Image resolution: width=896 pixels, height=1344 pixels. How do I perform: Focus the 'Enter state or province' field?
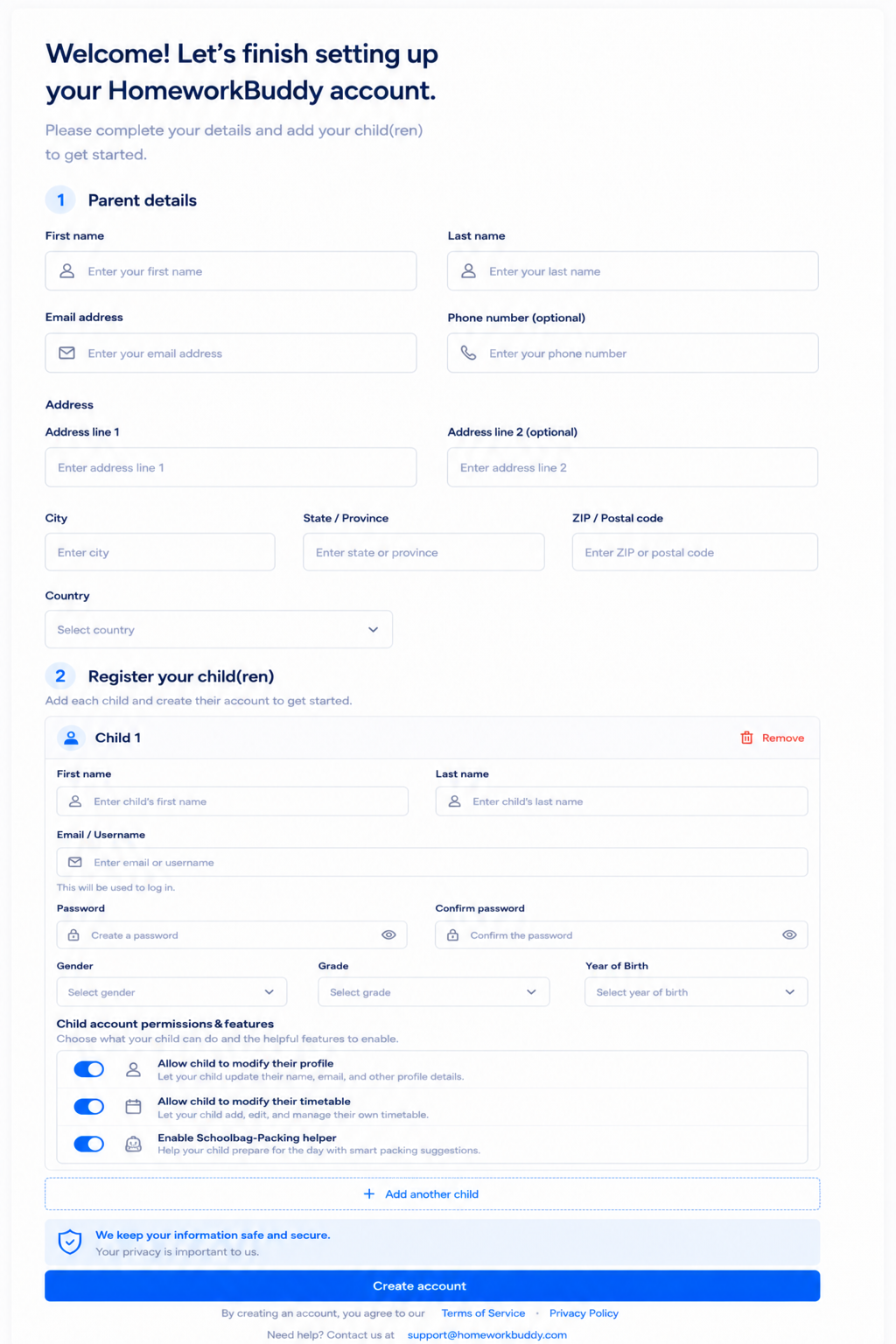(x=423, y=552)
